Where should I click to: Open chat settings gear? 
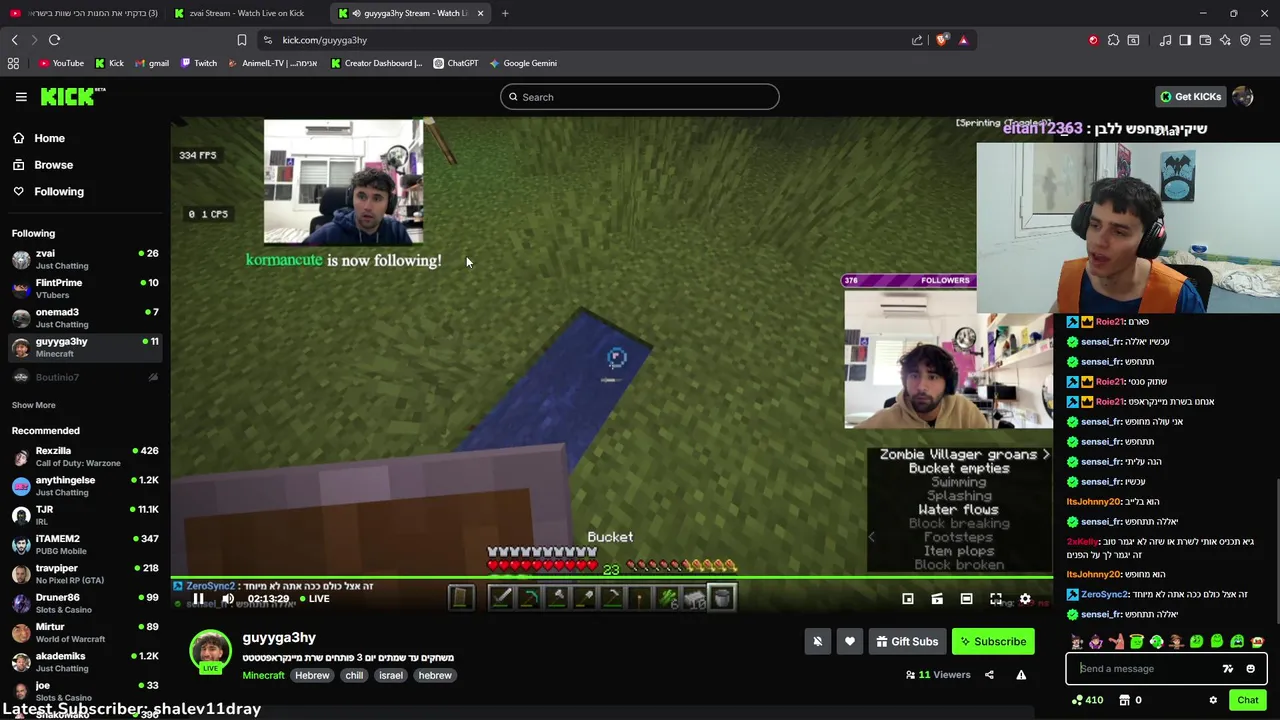pyautogui.click(x=1213, y=700)
